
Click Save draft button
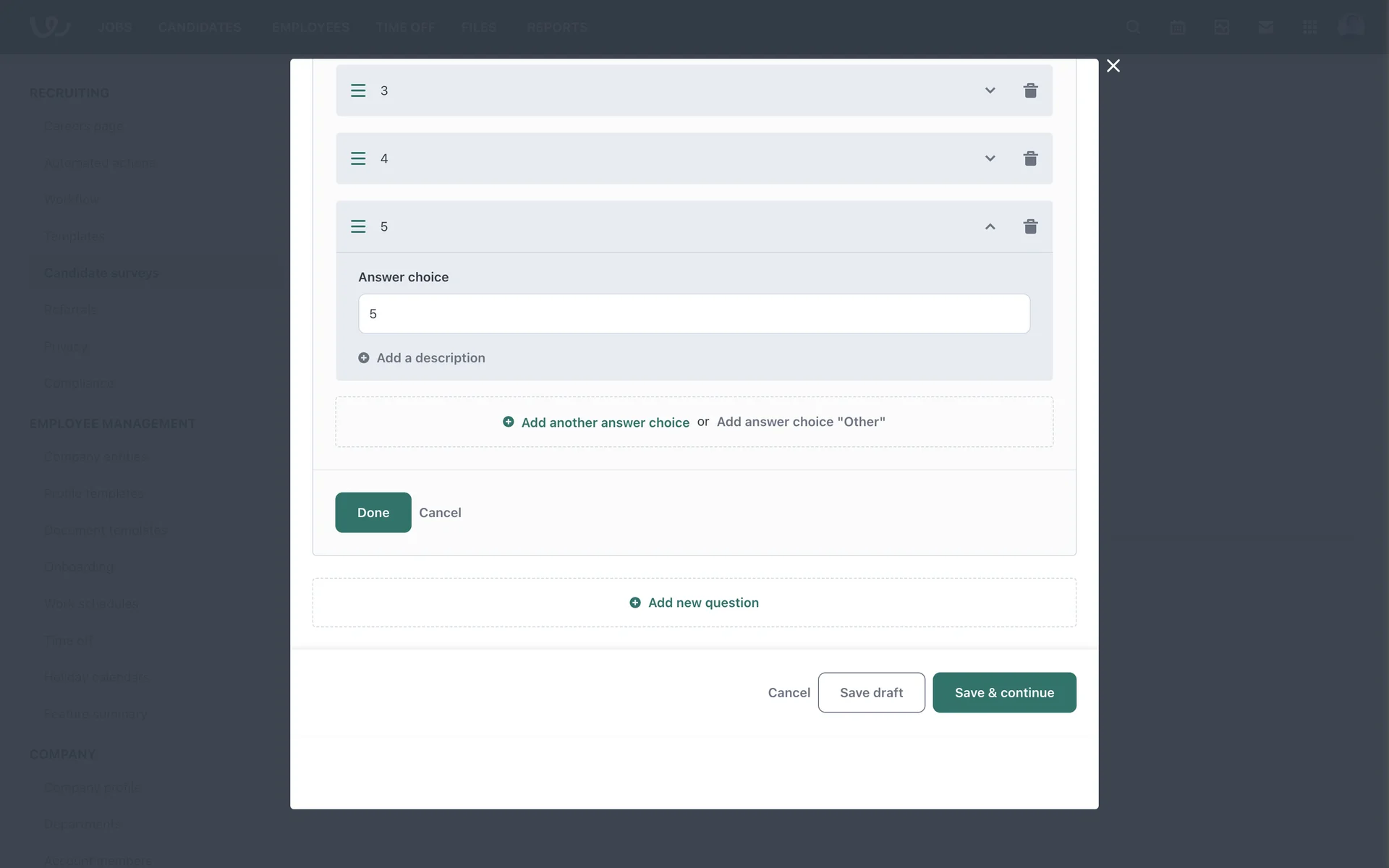click(871, 693)
